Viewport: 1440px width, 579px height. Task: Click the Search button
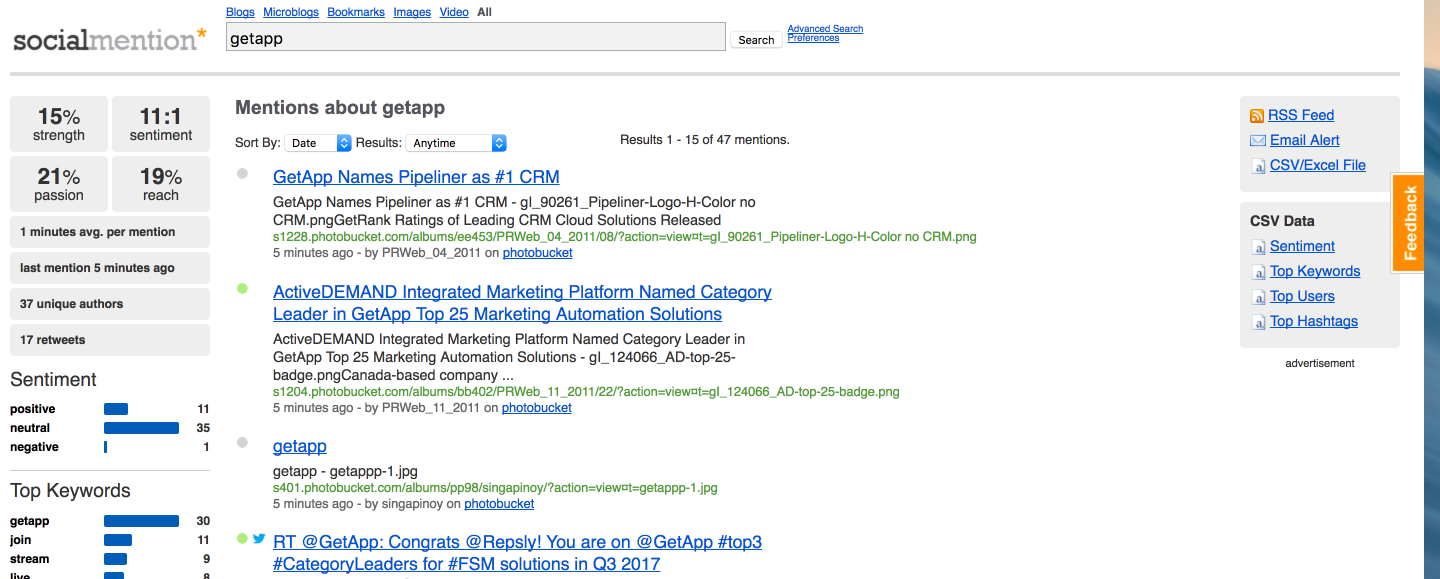tap(756, 40)
